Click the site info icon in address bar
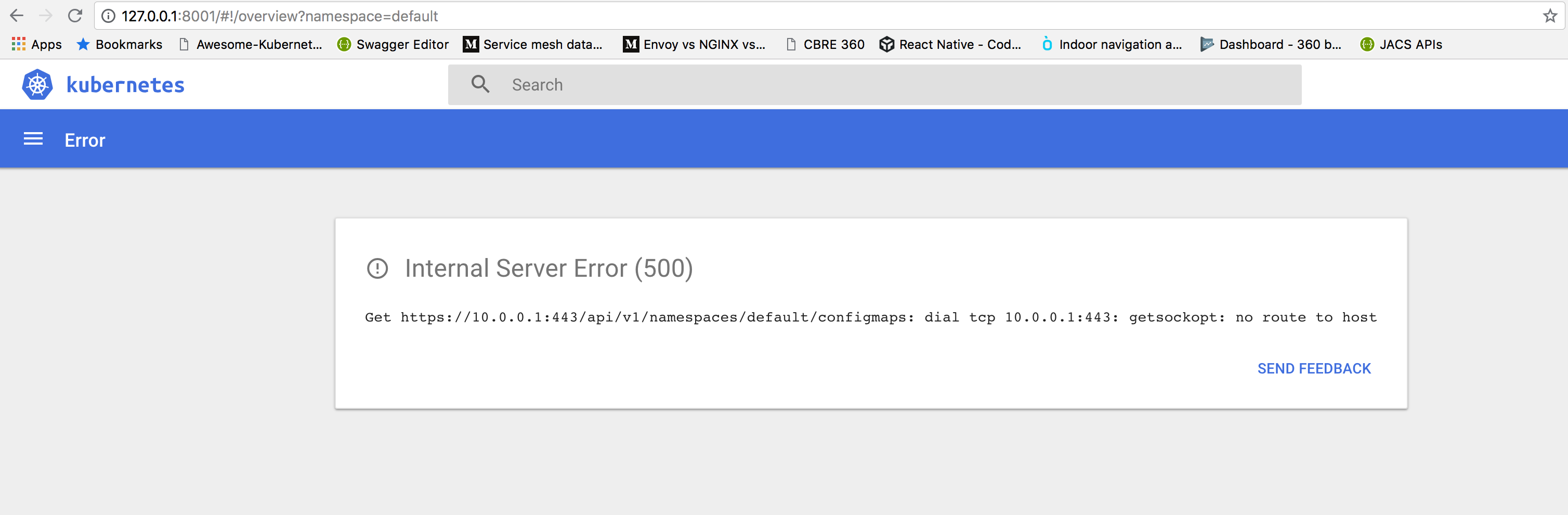The width and height of the screenshot is (1568, 515). point(108,17)
